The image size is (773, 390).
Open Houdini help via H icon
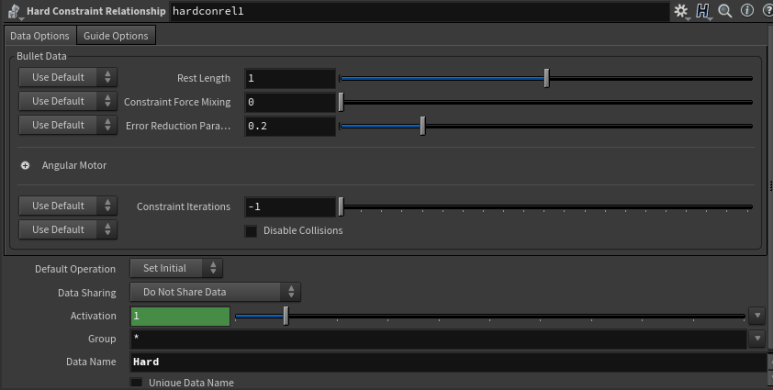click(x=703, y=11)
